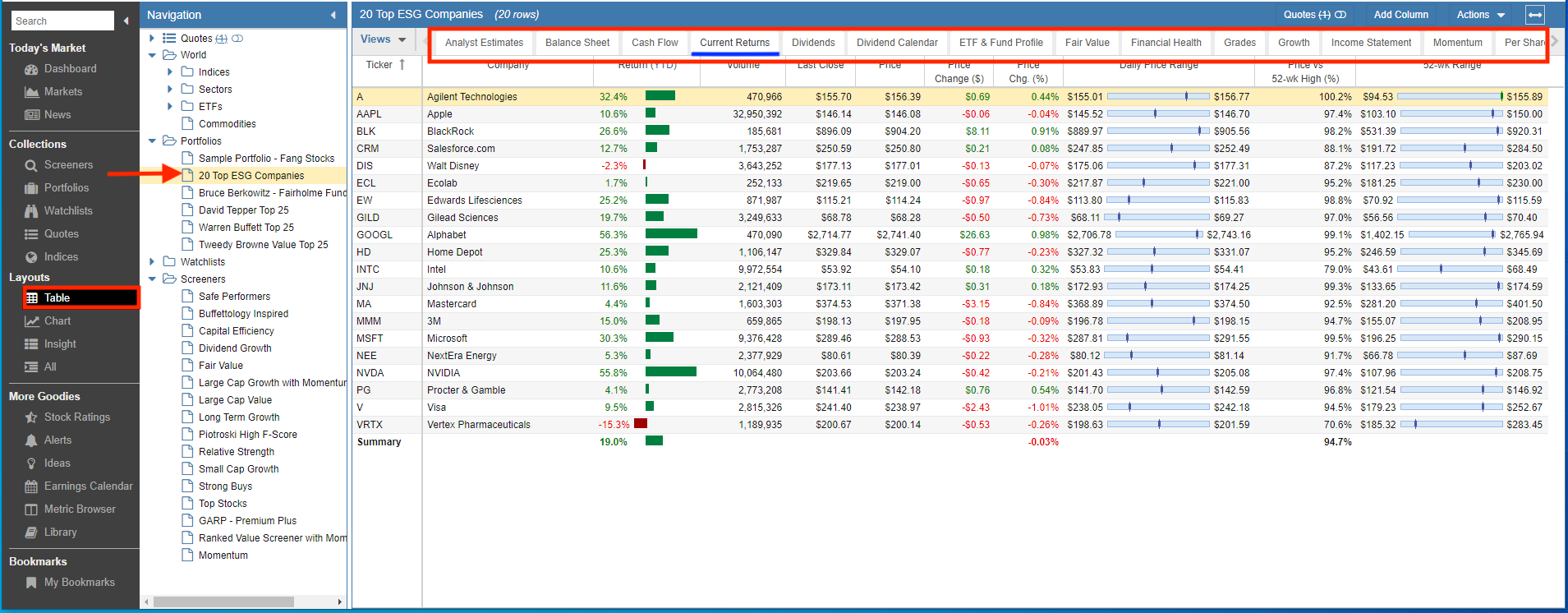Toggle live quotes in the header Quotes button

coord(1340,15)
